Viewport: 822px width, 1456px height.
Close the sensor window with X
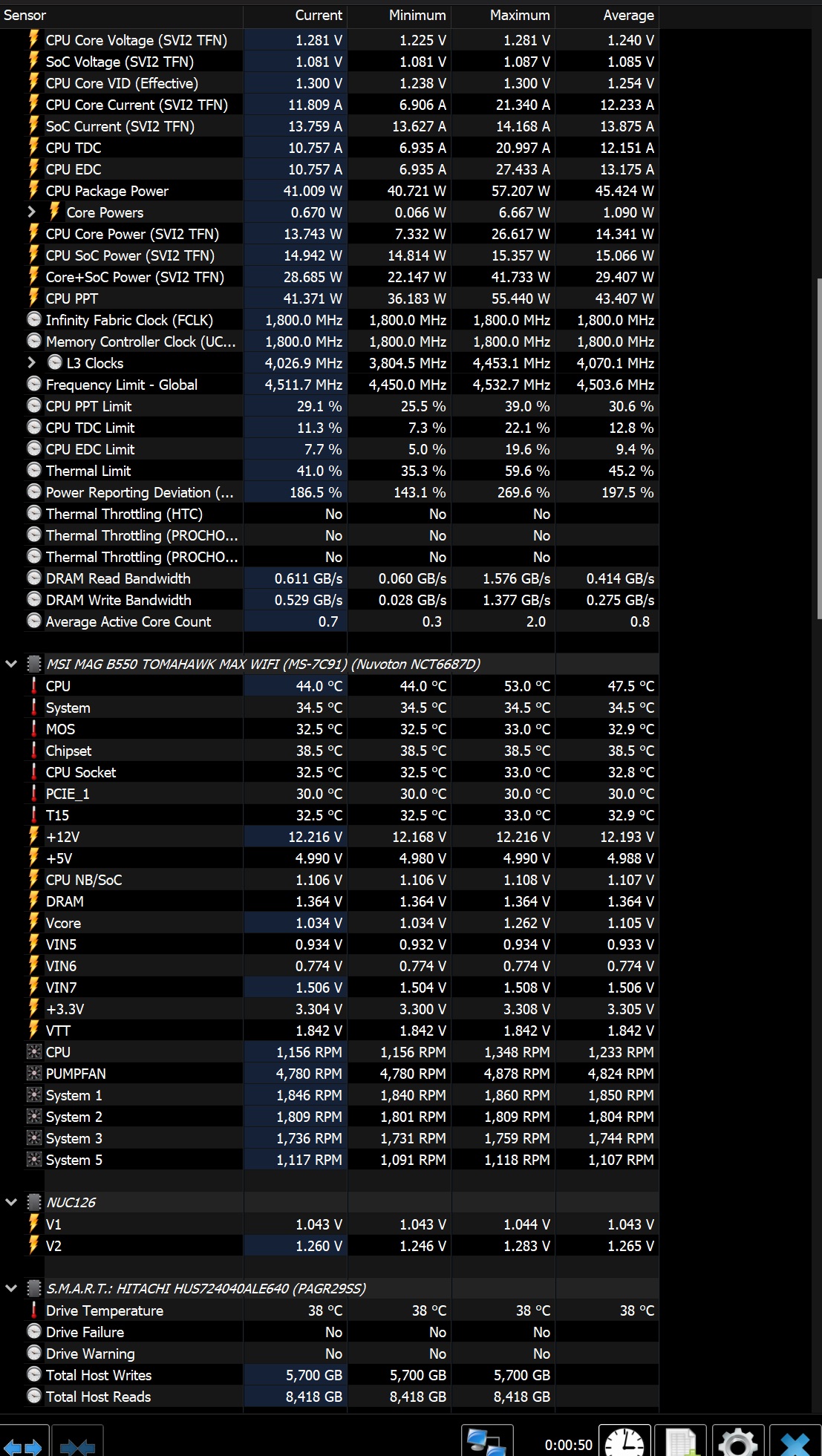(x=795, y=1443)
